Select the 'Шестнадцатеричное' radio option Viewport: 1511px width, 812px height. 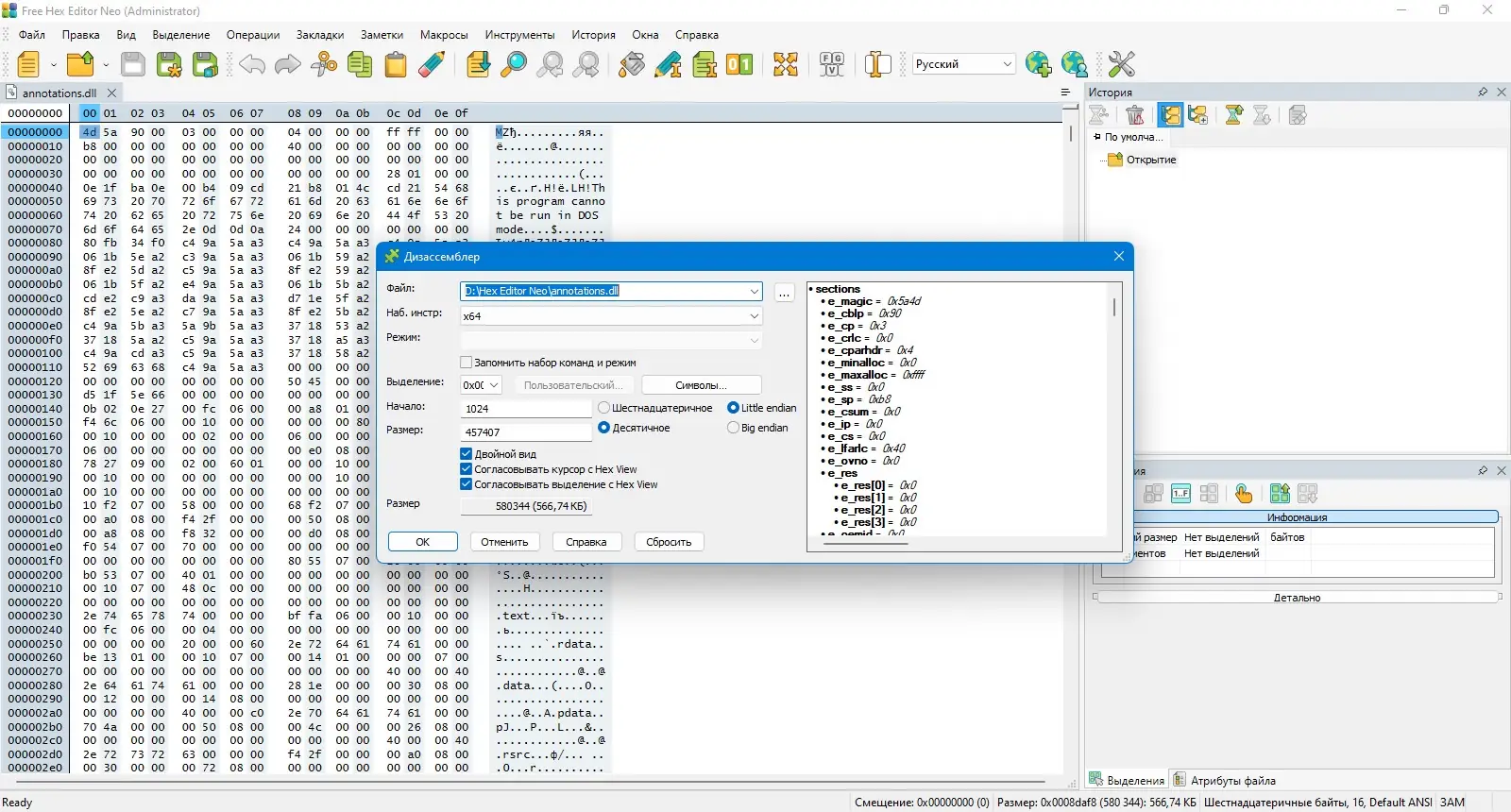pos(604,408)
